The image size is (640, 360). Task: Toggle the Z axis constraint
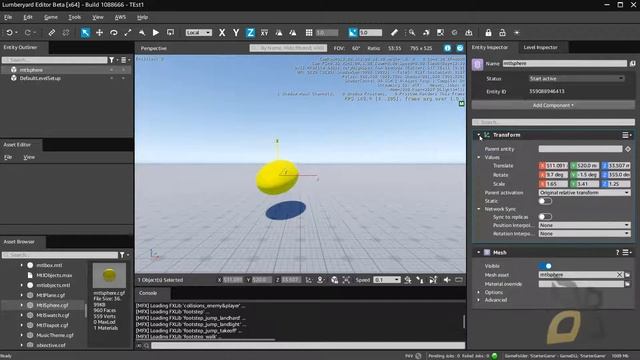[250, 33]
